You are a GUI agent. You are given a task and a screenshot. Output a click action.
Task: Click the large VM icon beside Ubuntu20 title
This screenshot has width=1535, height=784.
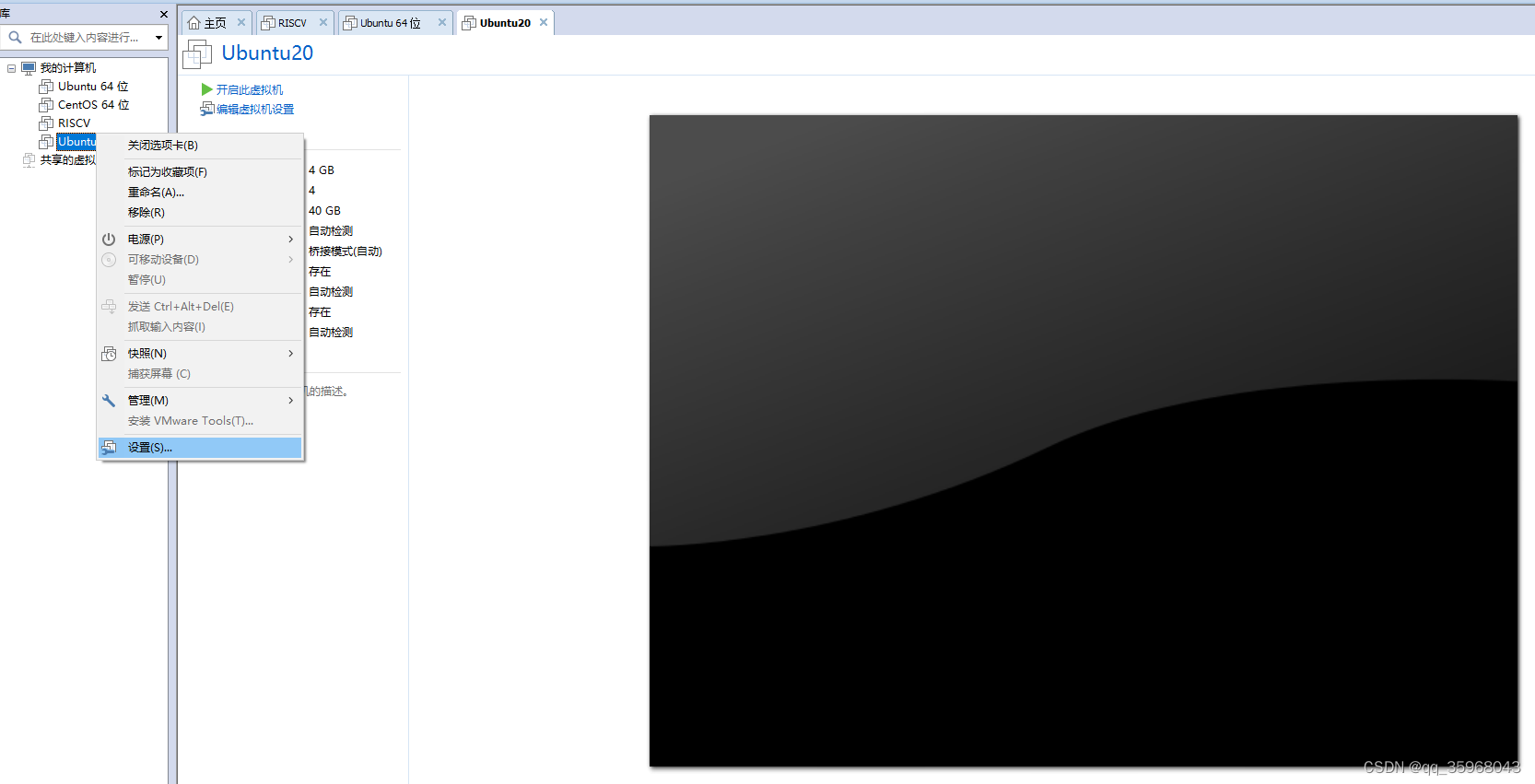197,54
